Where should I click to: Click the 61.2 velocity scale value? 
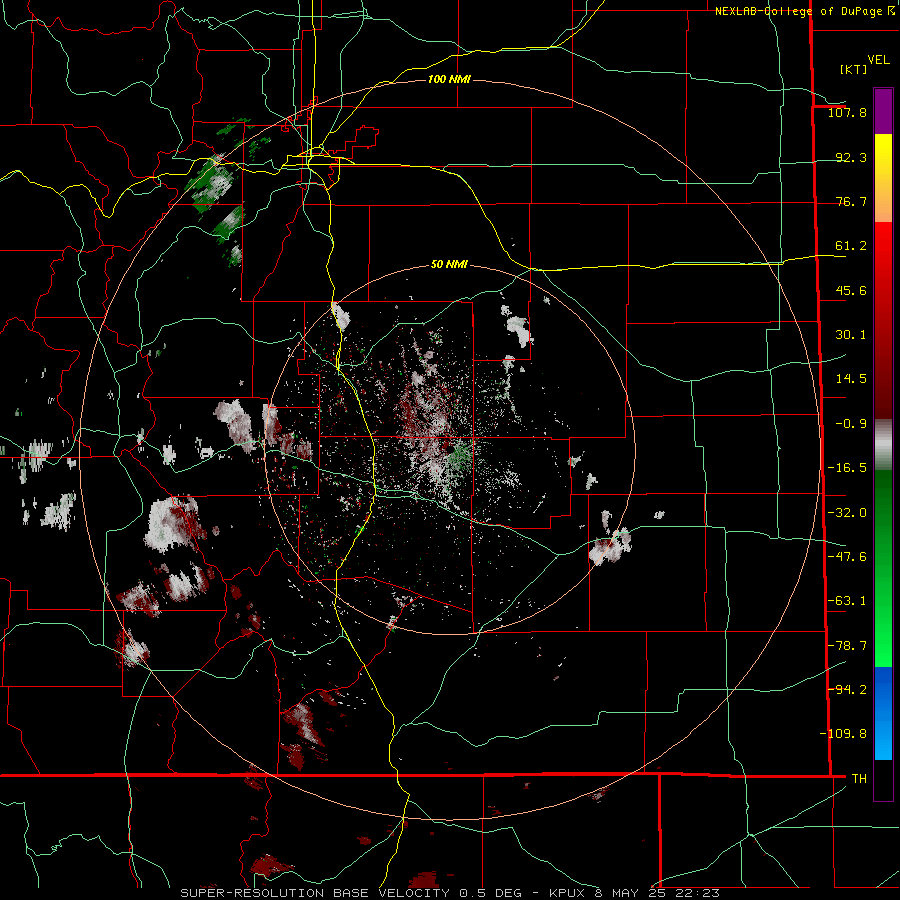pyautogui.click(x=851, y=246)
